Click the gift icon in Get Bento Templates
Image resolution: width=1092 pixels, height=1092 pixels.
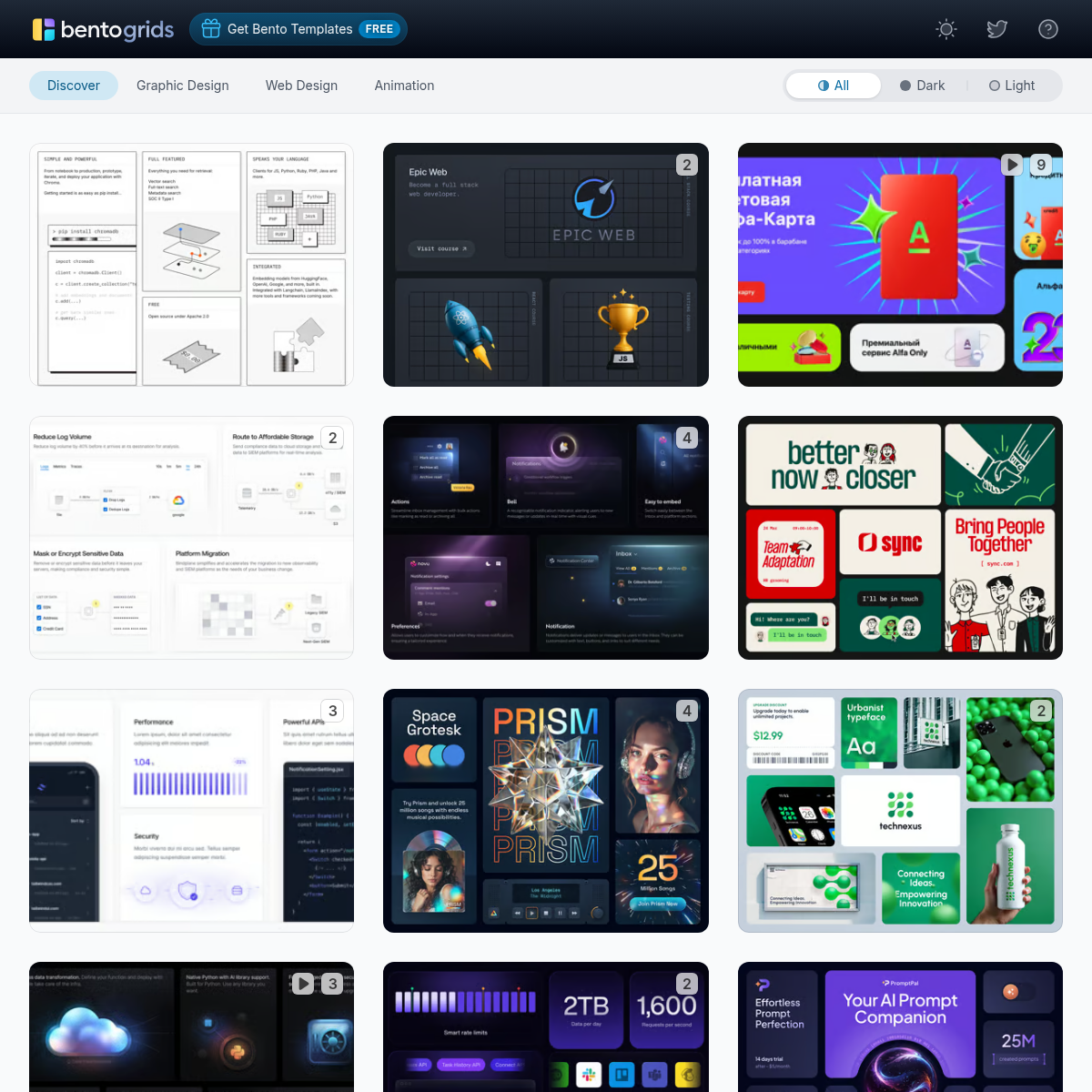tap(211, 29)
